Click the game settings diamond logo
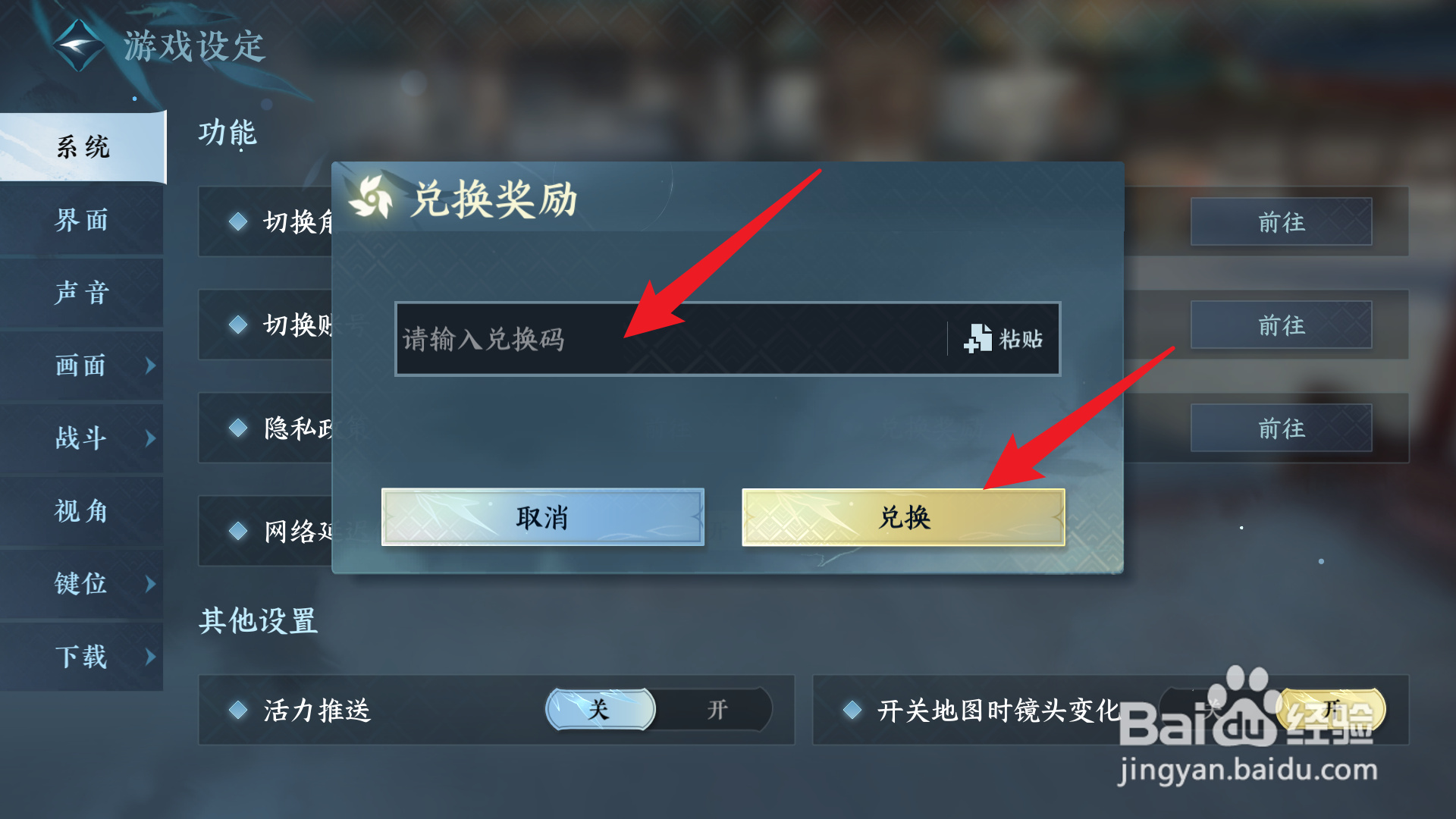The image size is (1456, 819). click(79, 45)
